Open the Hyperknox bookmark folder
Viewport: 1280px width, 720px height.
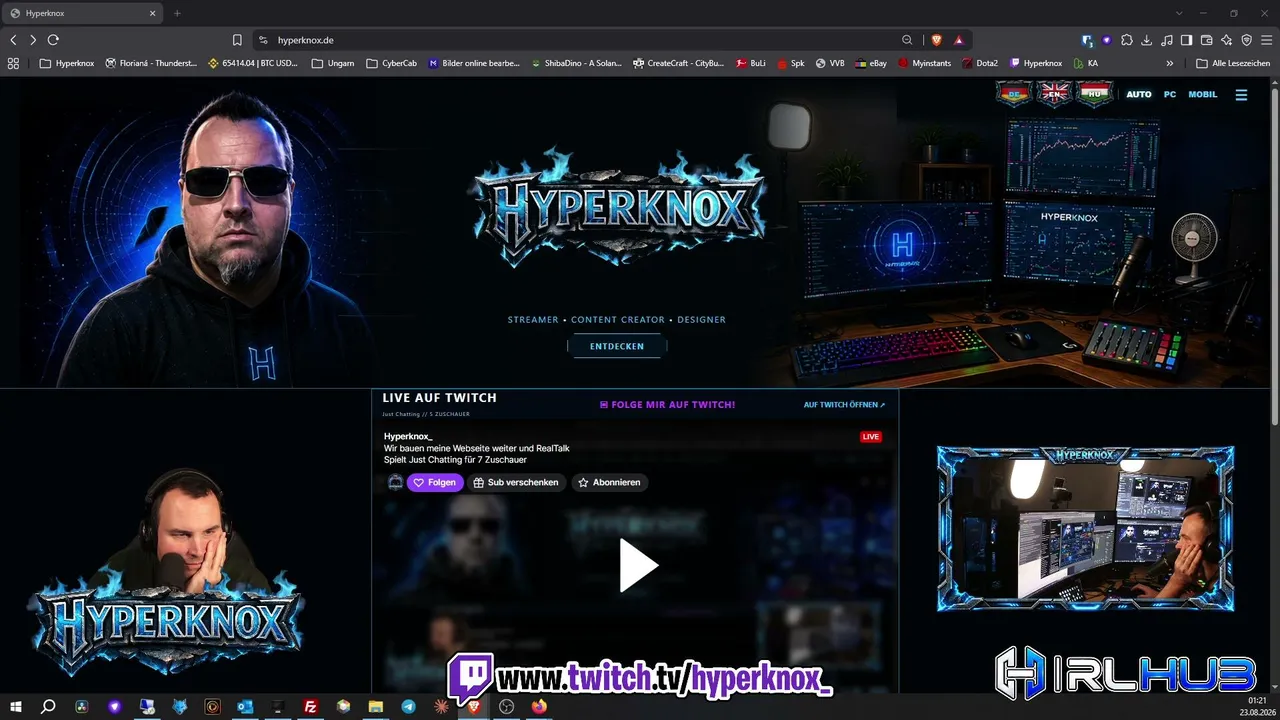[x=67, y=63]
